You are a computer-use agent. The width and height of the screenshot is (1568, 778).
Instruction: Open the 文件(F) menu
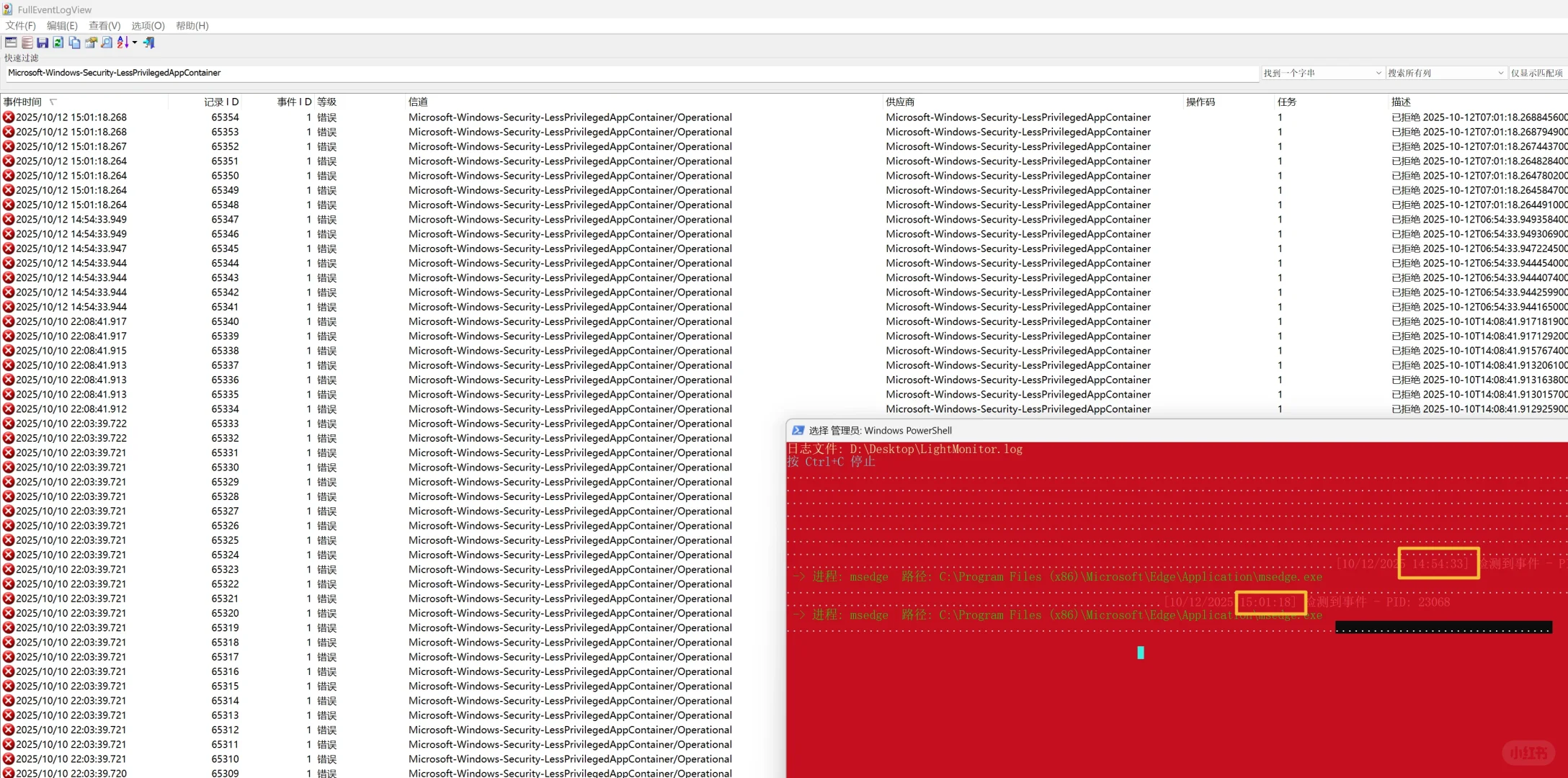(x=20, y=25)
